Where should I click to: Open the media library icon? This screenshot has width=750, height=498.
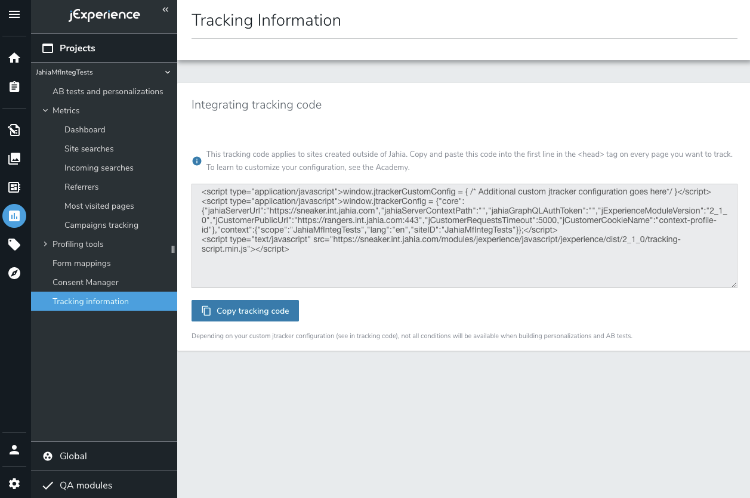pyautogui.click(x=14, y=158)
